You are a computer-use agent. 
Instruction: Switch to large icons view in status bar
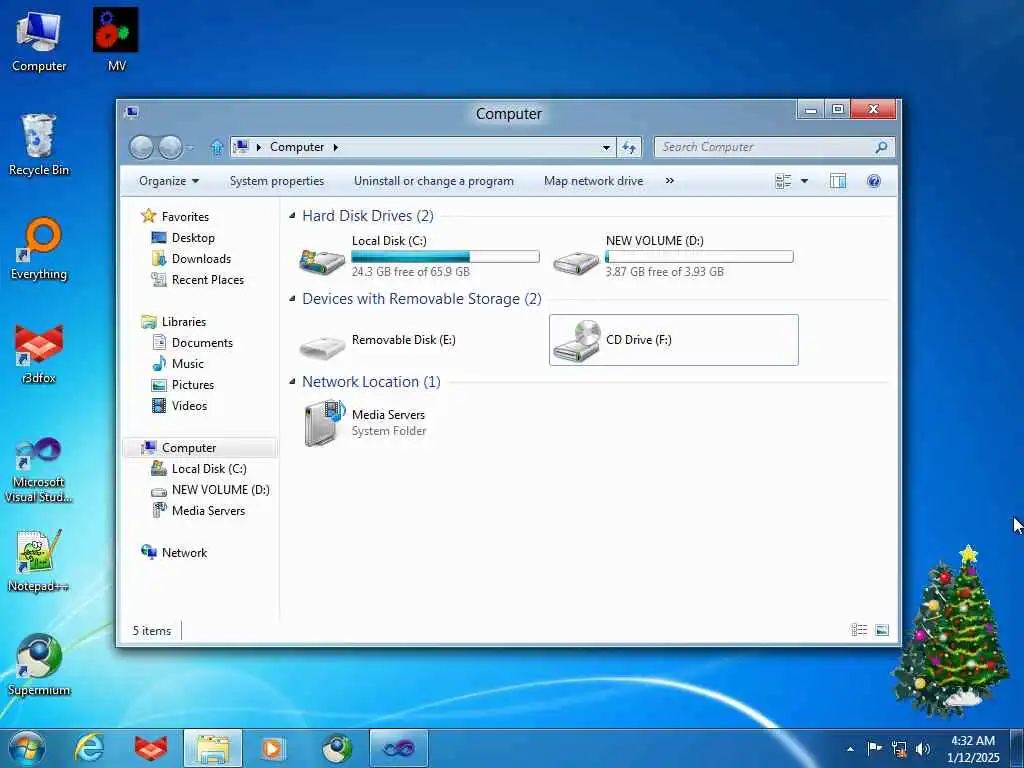click(x=882, y=630)
